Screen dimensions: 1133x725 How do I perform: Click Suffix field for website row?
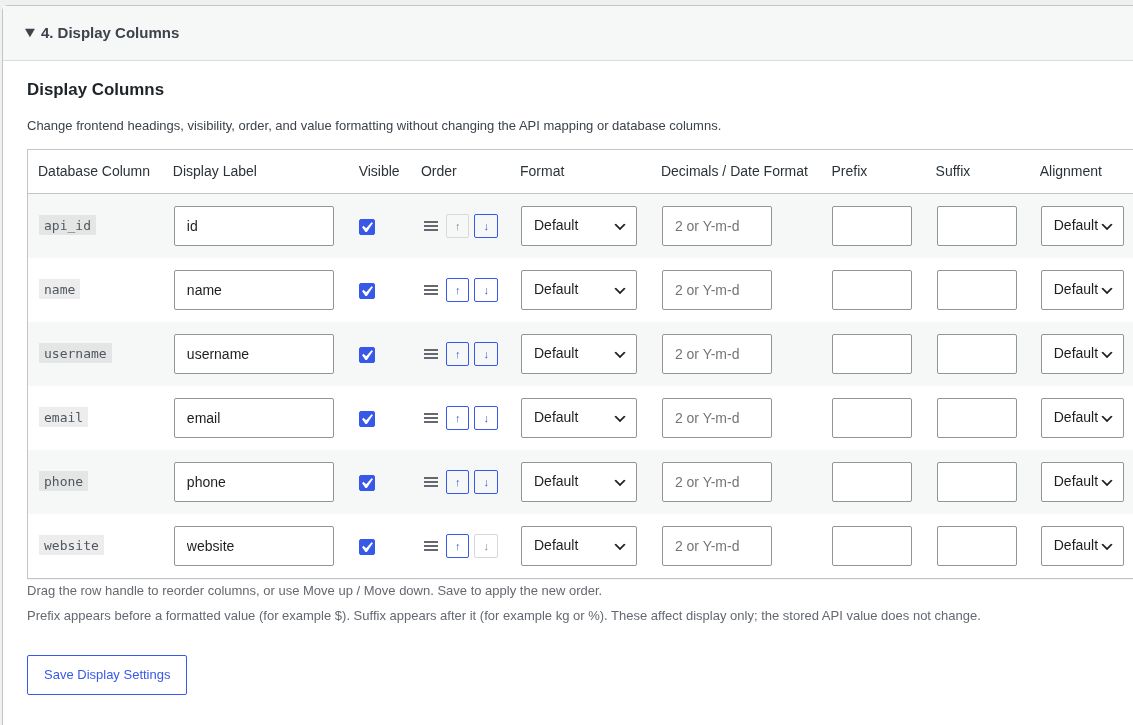[x=977, y=546]
